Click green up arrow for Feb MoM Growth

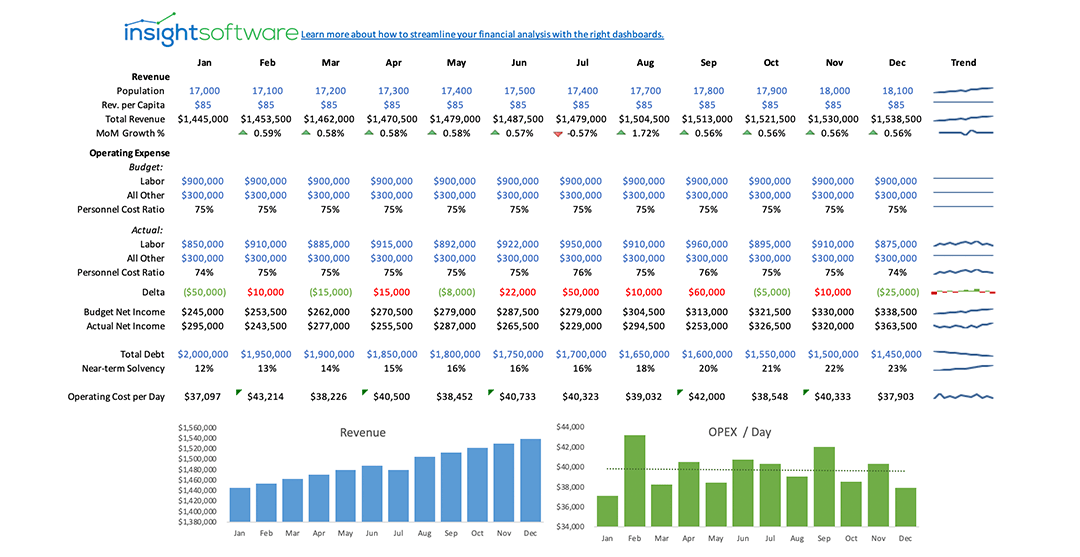point(242,132)
